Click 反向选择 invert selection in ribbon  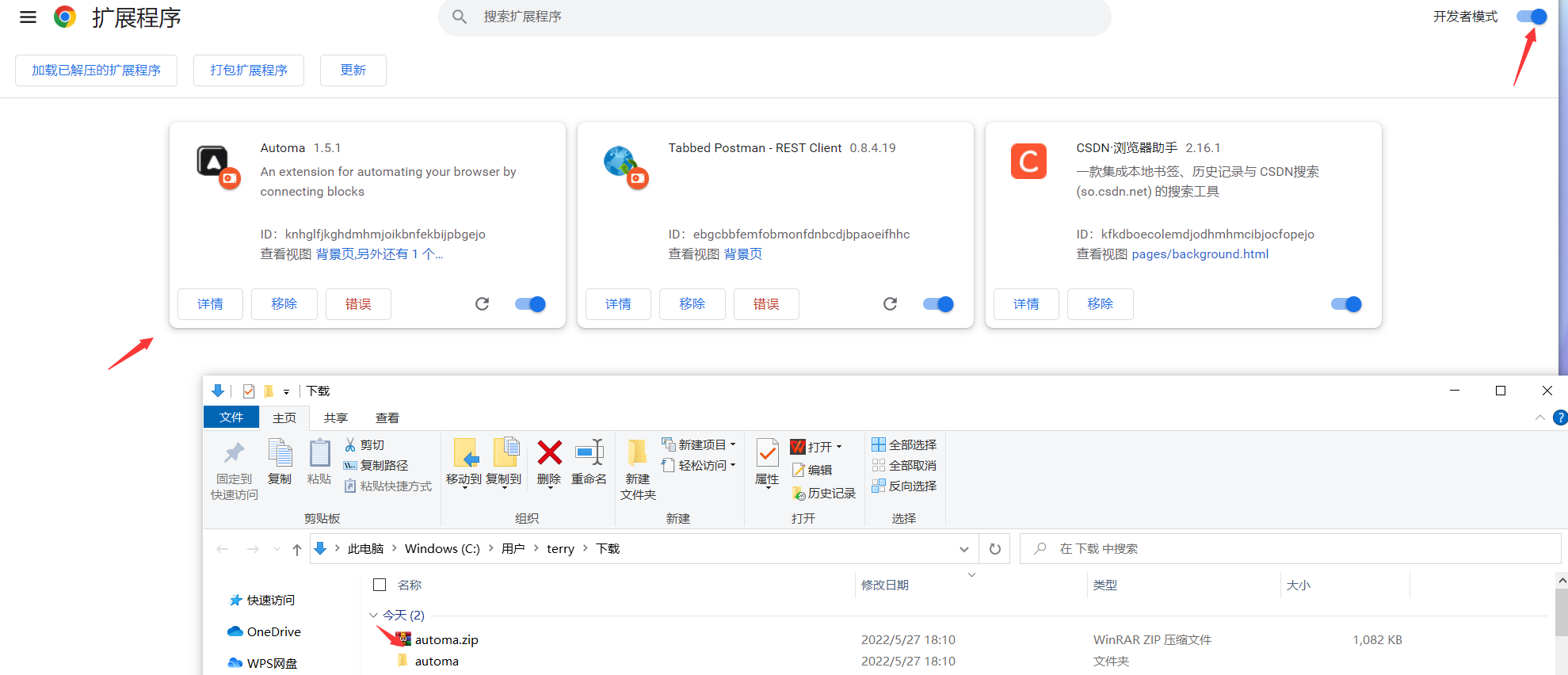pyautogui.click(x=904, y=486)
